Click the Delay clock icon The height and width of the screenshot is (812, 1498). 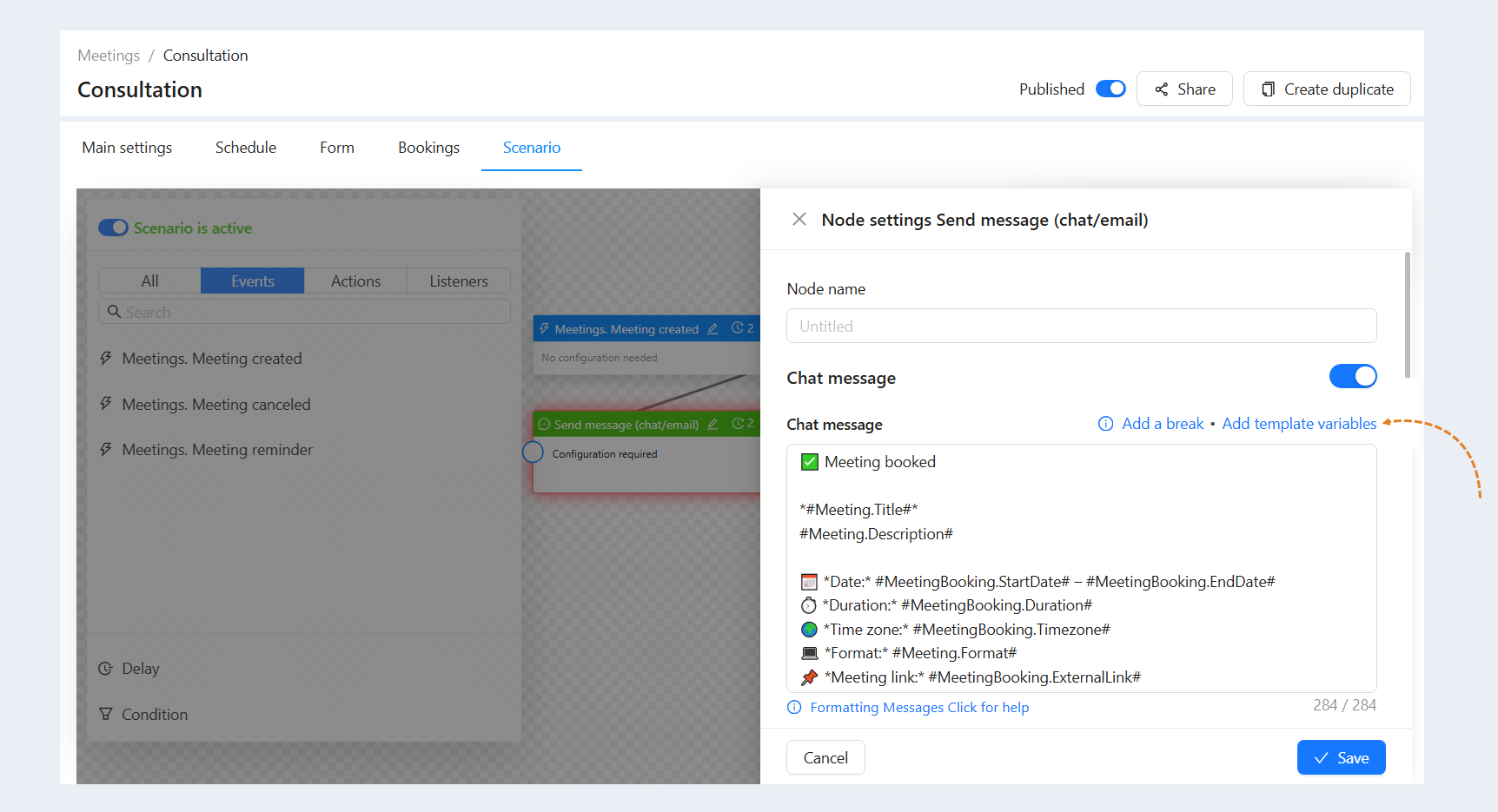(x=106, y=669)
